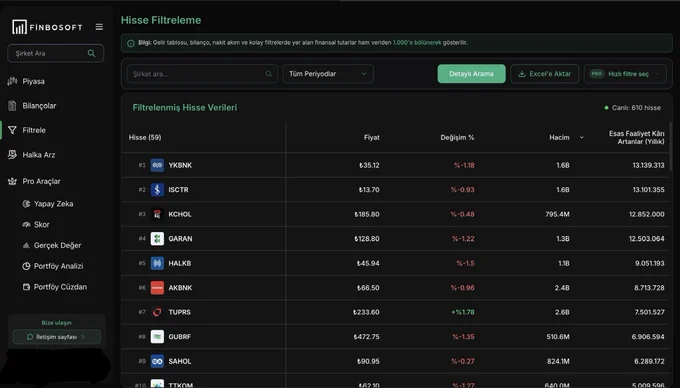Click the Hisse (59) column header
680x388 pixels.
145,137
